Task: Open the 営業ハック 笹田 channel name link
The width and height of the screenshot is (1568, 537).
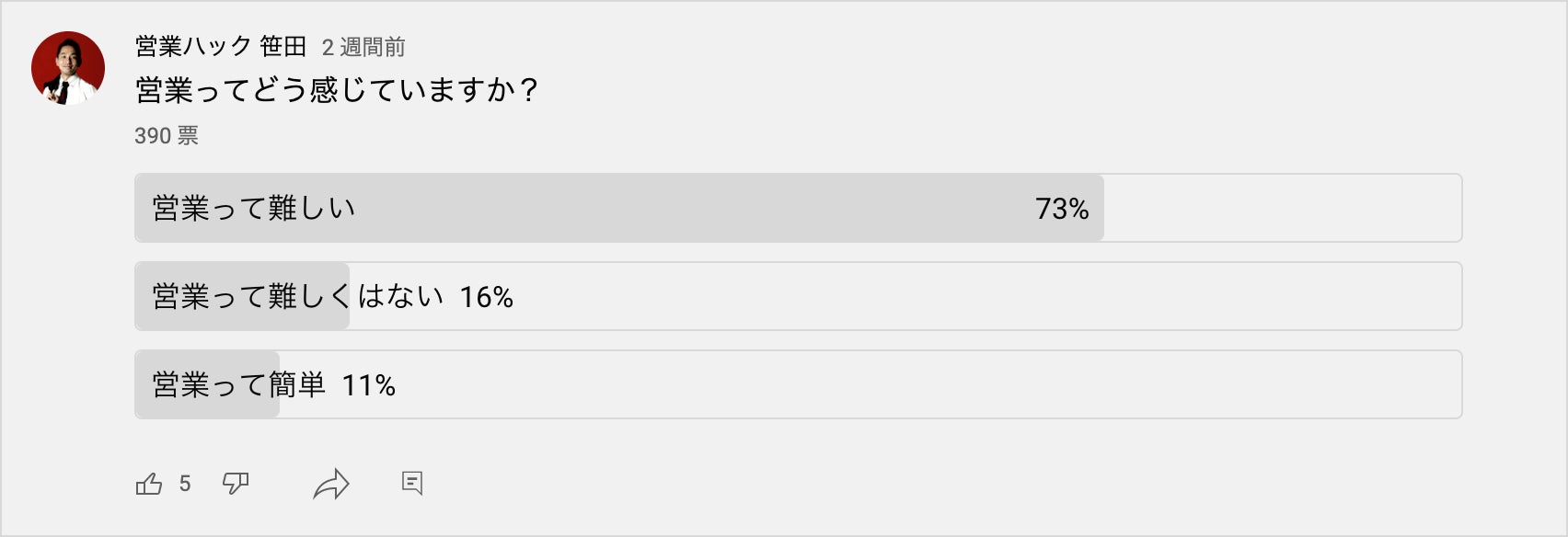Action: pyautogui.click(x=221, y=47)
